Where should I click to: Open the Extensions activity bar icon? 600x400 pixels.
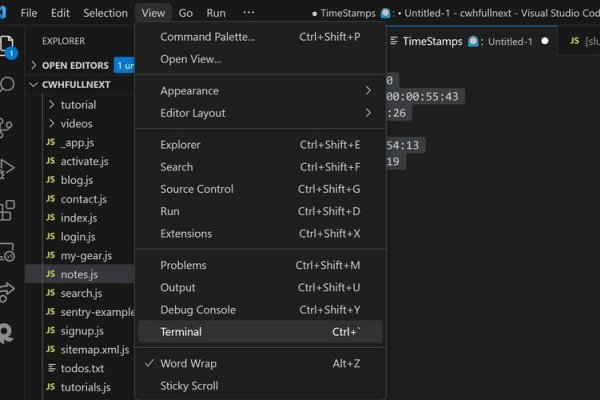click(7, 211)
